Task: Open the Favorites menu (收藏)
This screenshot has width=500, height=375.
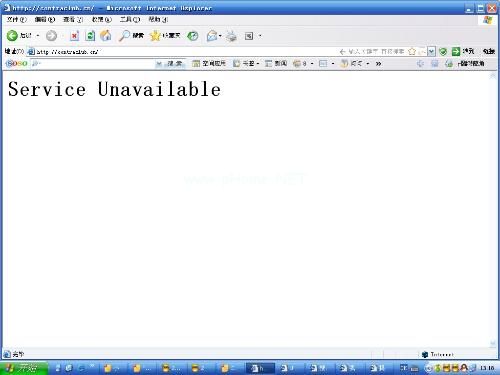Action: [x=101, y=20]
